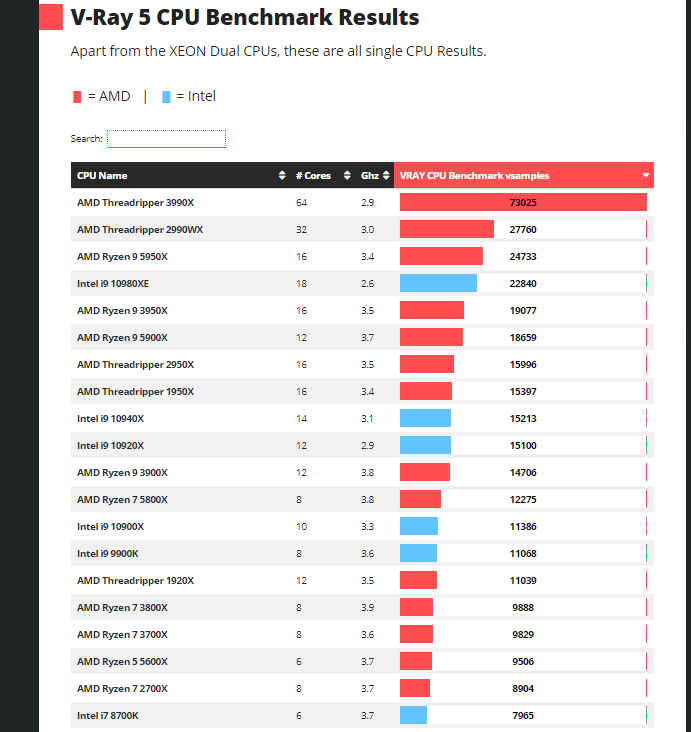Screen dimensions: 691x732
Task: Click the red AMD legend square
Action: point(77,97)
